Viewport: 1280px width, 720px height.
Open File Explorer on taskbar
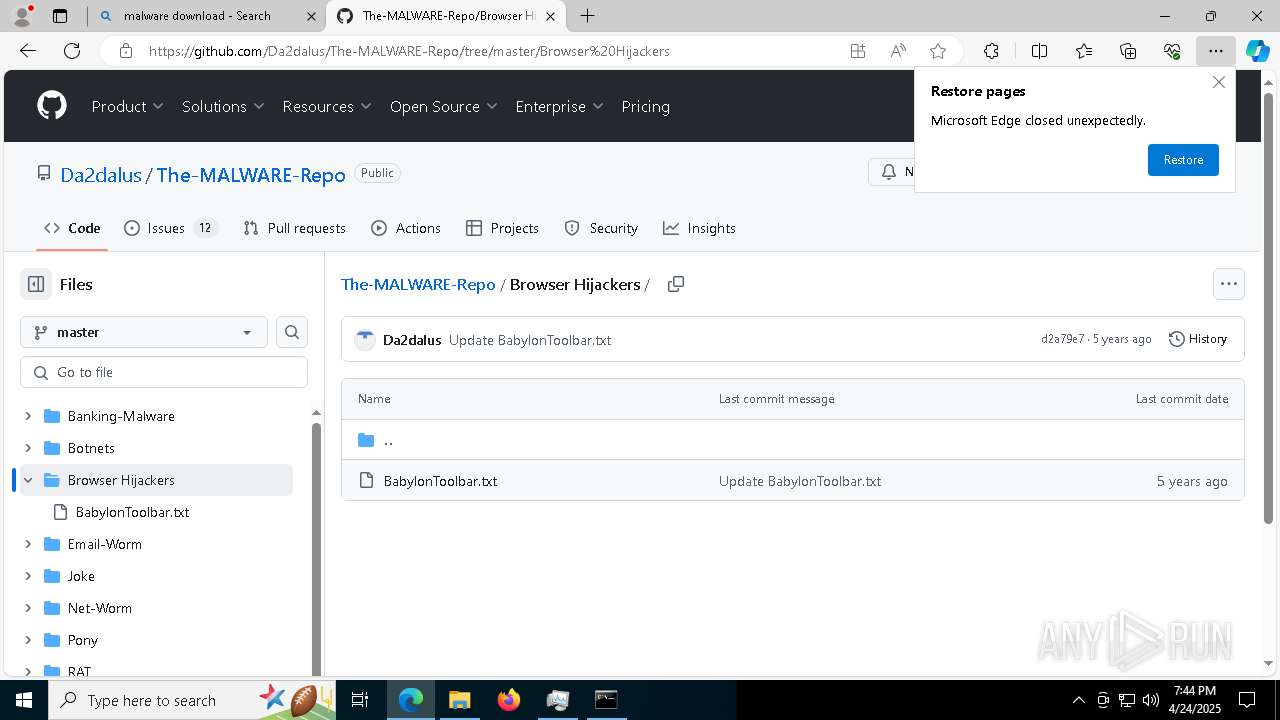460,700
